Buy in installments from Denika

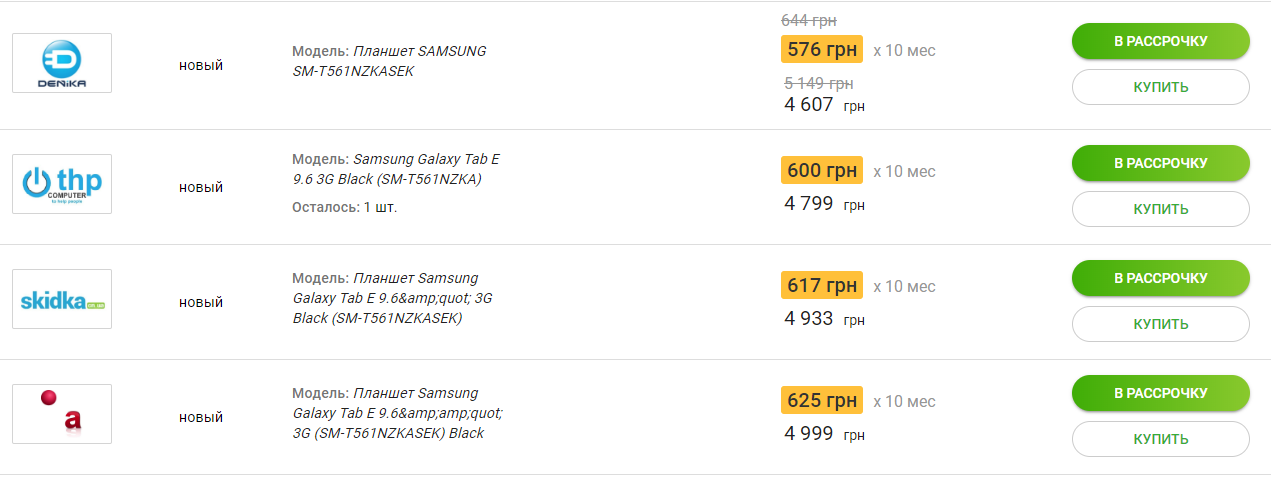[x=1161, y=41]
